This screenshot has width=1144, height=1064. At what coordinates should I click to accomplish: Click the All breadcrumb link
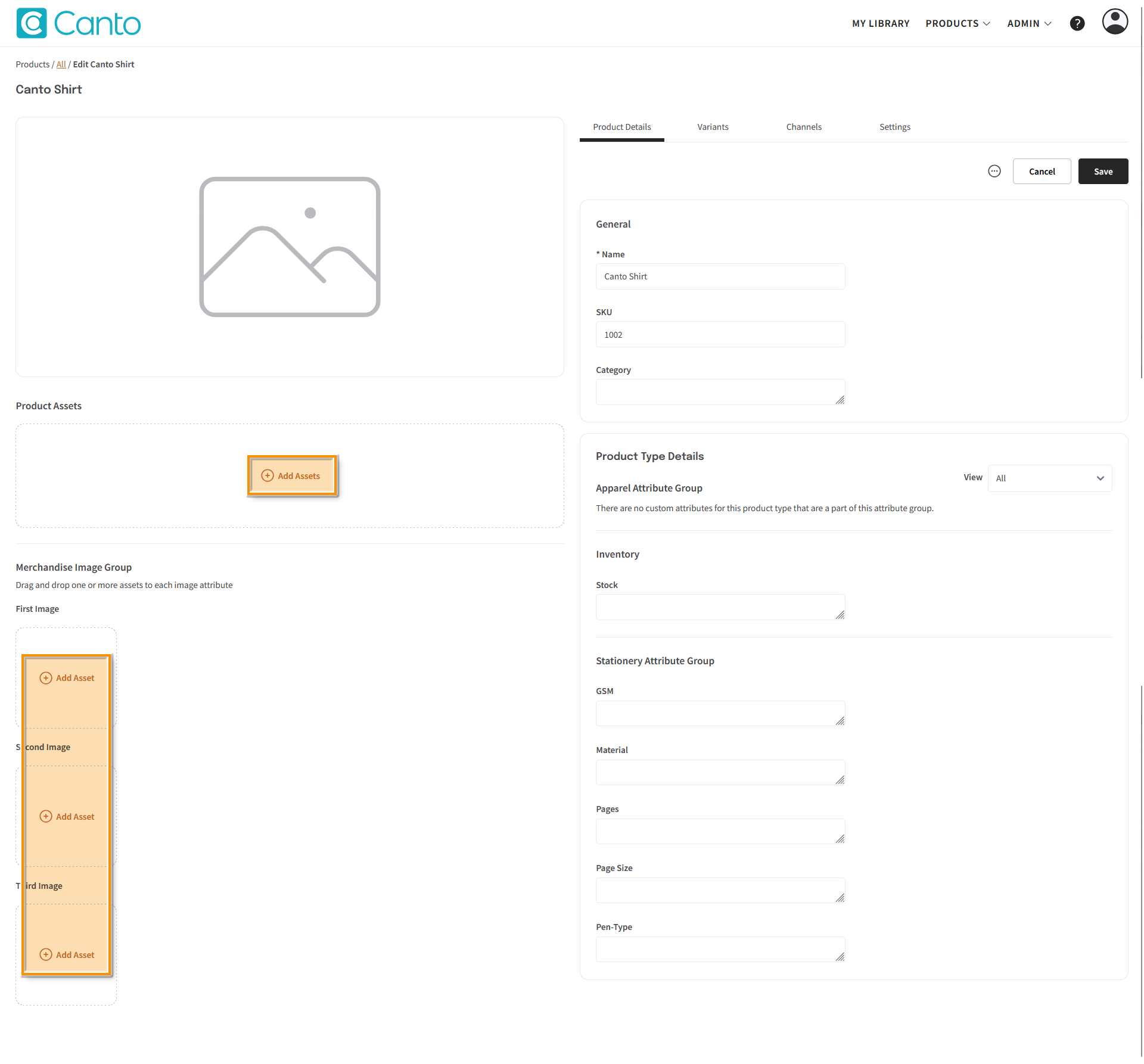(61, 64)
